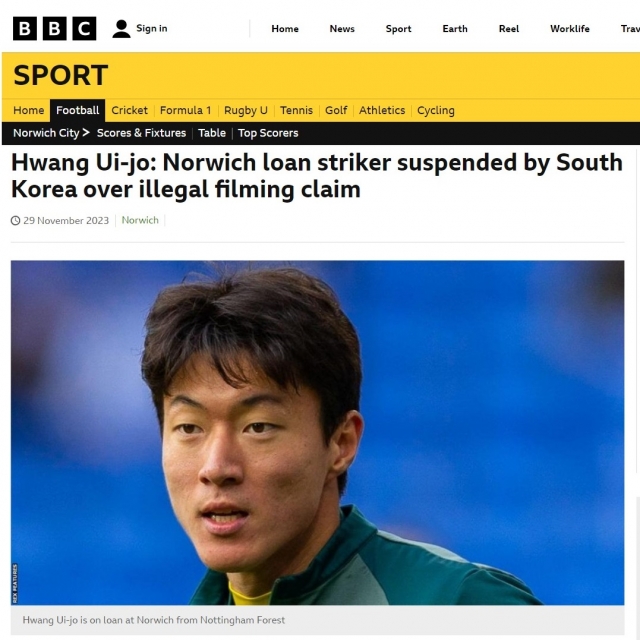Viewport: 640px width, 640px height.
Task: View the Top Scorers page
Action: (x=268, y=133)
